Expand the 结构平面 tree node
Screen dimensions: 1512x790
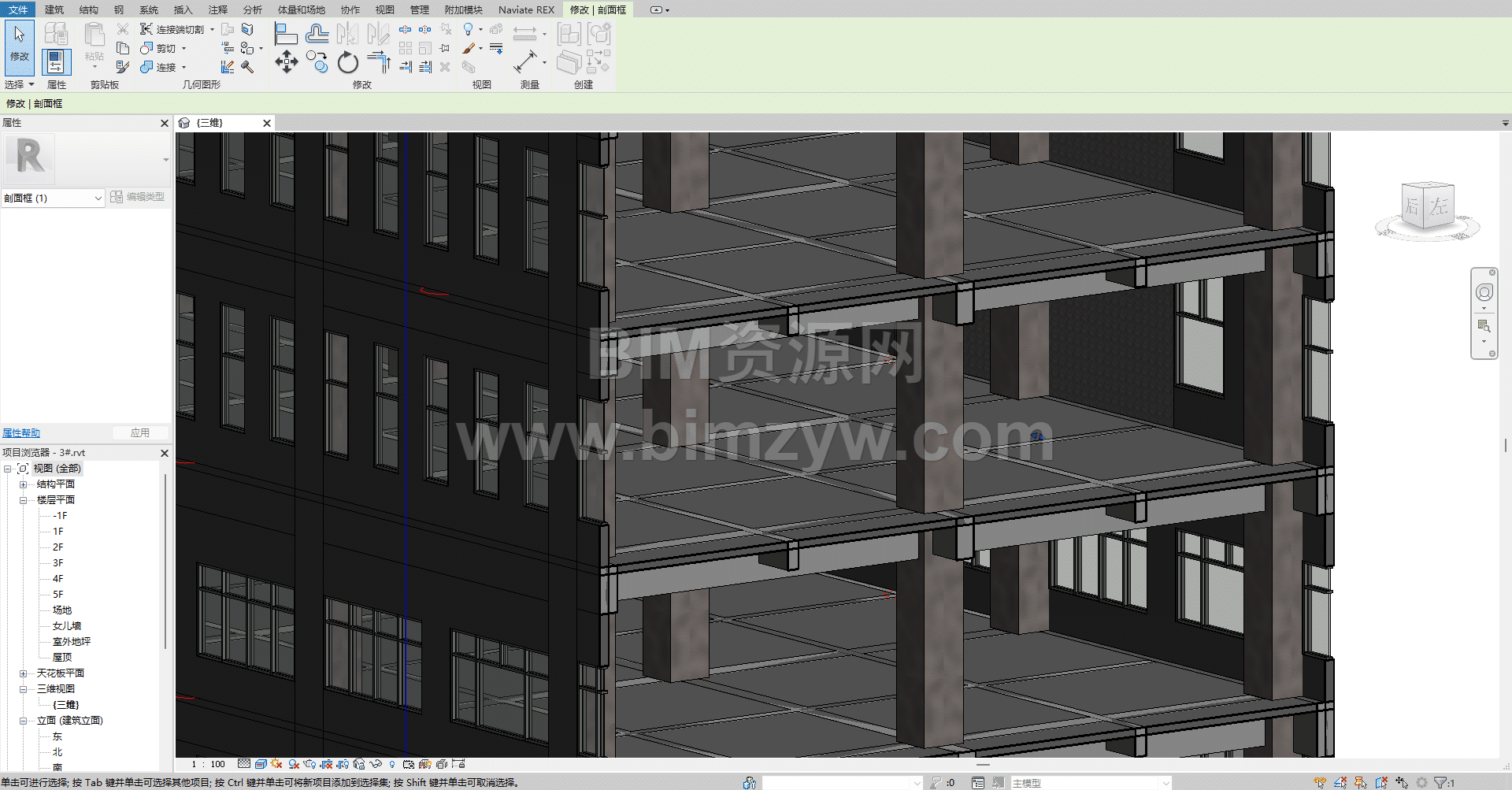[23, 484]
